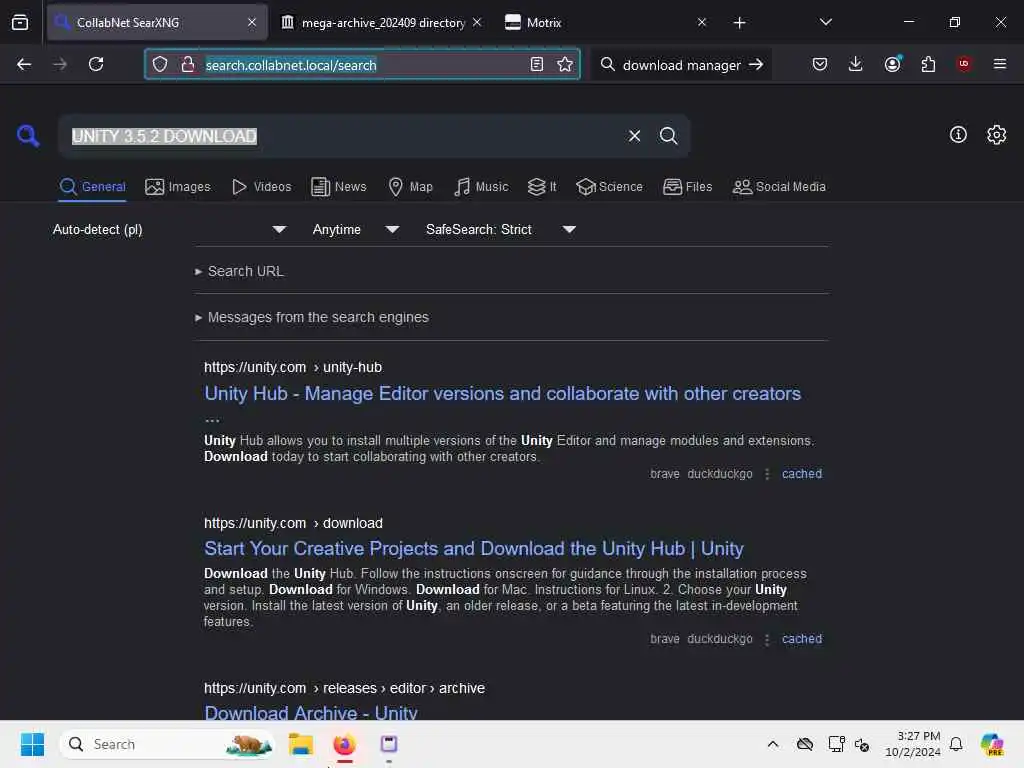Expand Search URL section
The image size is (1024, 768).
click(239, 271)
